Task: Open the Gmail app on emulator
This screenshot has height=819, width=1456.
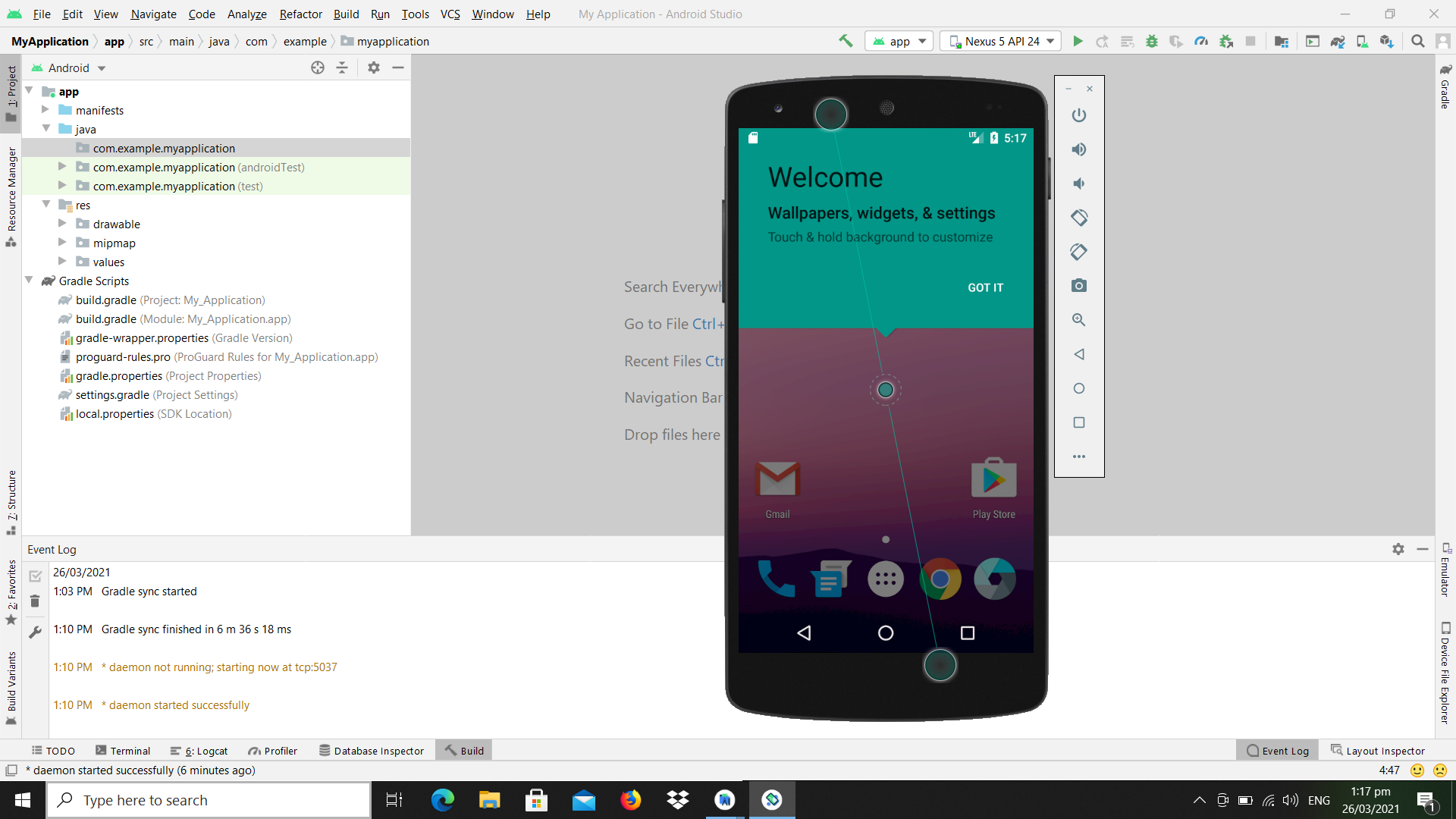Action: click(777, 481)
